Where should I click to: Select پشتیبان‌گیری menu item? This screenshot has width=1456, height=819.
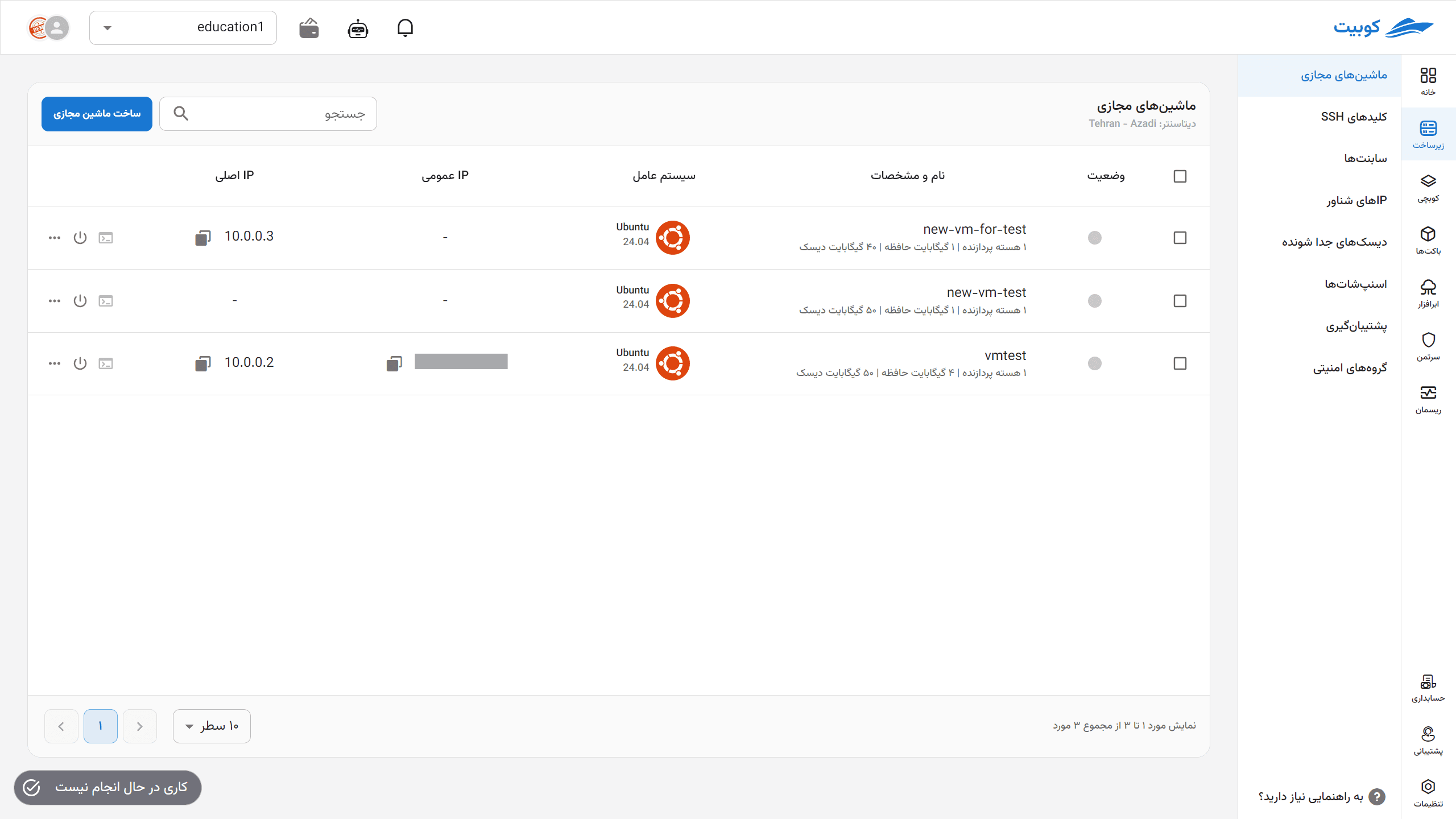click(x=1319, y=326)
